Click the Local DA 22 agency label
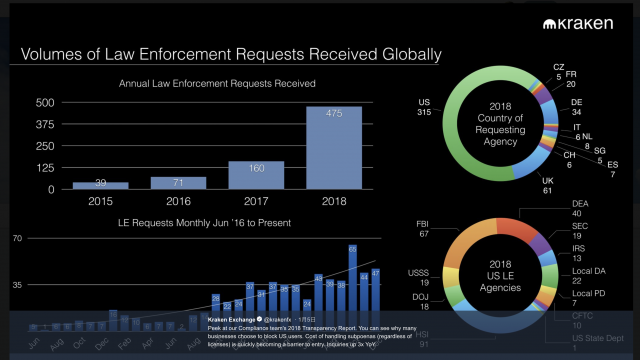Screen dimensions: 640x360 click(x=589, y=276)
